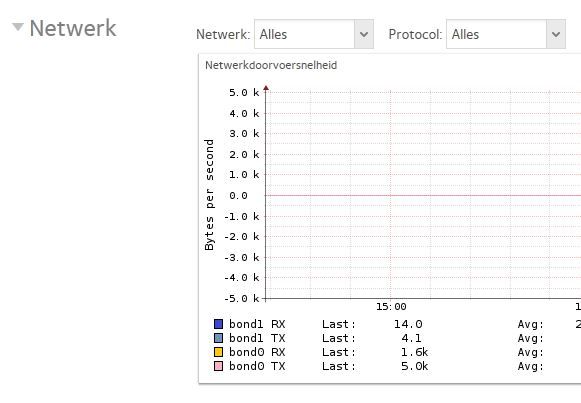This screenshot has width=581, height=403.
Task: Click the Netwerk section heading
Action: [73, 28]
